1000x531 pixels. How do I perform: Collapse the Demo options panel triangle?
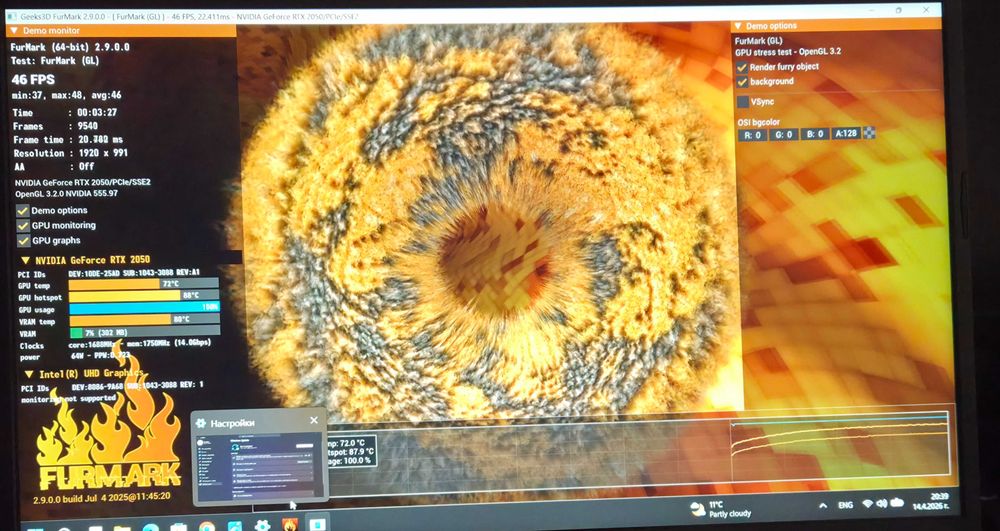tap(738, 25)
